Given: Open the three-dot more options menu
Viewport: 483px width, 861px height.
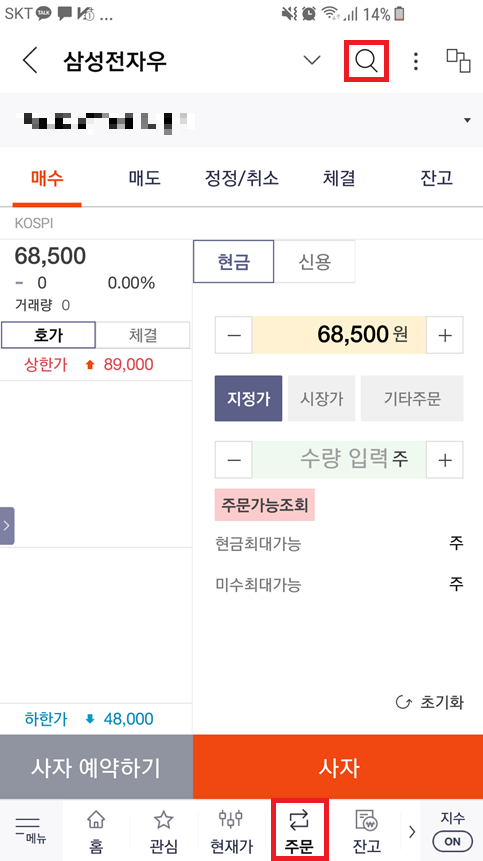Looking at the screenshot, I should tap(415, 61).
